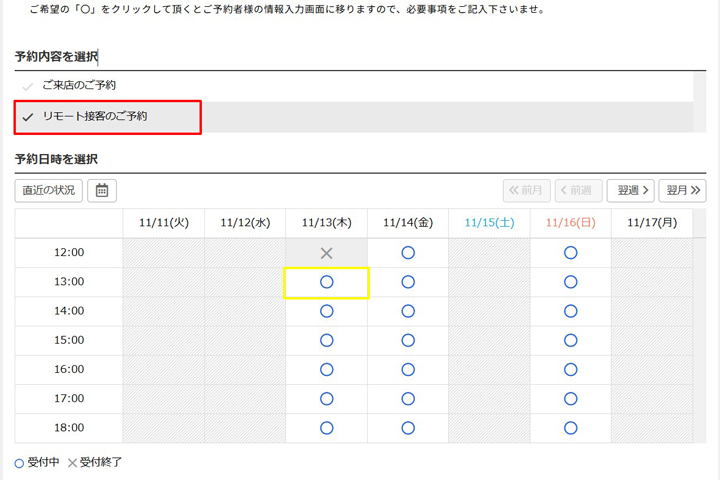
Task: Choose the 11/14 12:00 open circle
Action: click(x=408, y=253)
